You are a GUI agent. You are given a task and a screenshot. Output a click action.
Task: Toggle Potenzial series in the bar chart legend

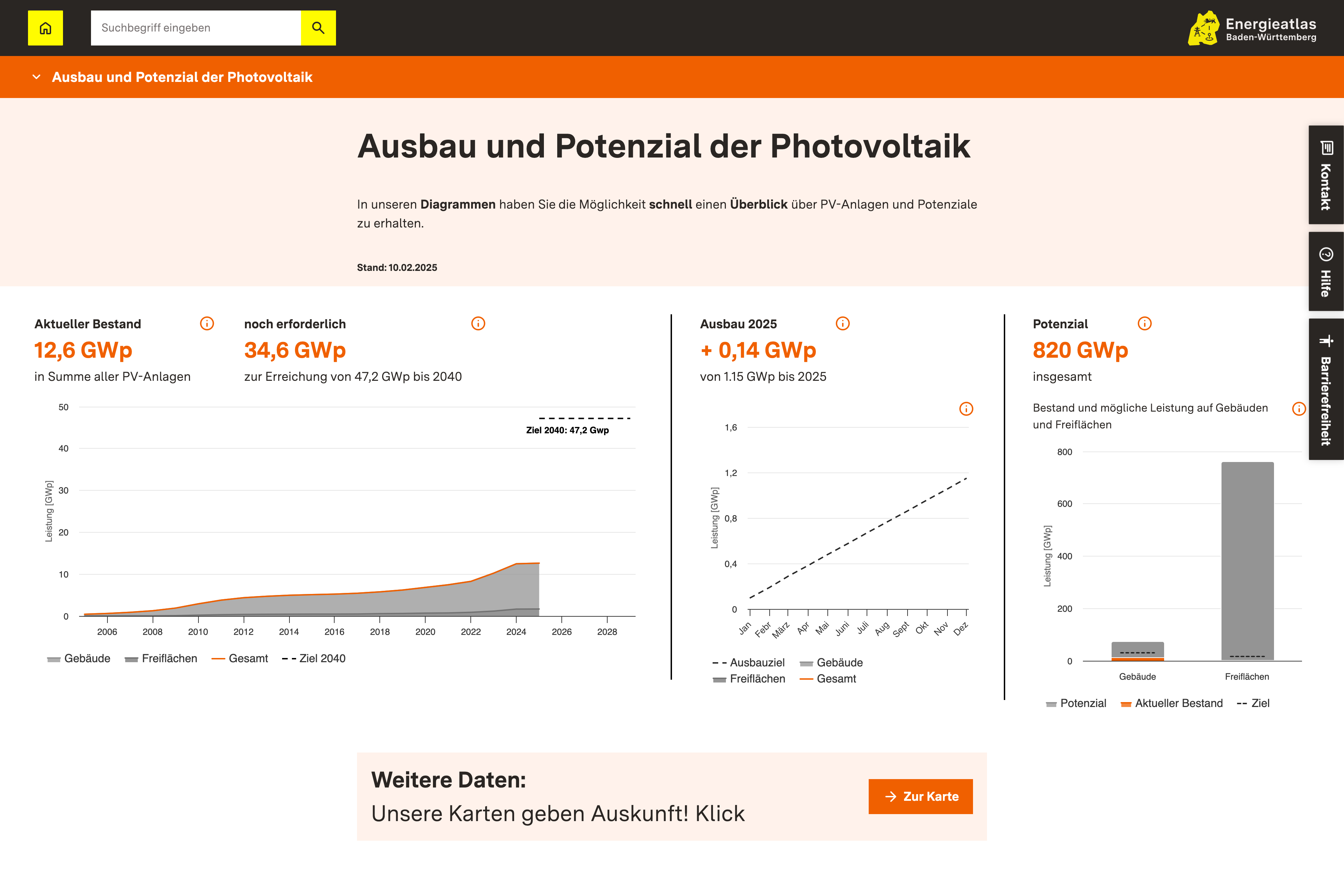pyautogui.click(x=1076, y=703)
